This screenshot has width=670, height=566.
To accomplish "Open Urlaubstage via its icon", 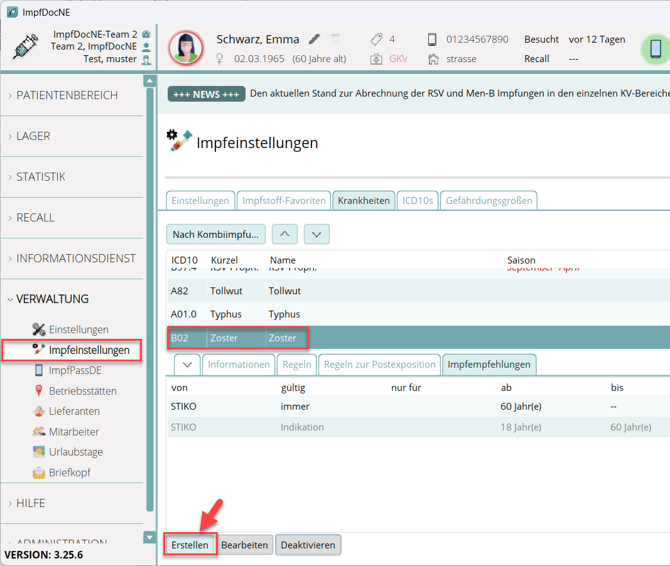I will point(39,452).
